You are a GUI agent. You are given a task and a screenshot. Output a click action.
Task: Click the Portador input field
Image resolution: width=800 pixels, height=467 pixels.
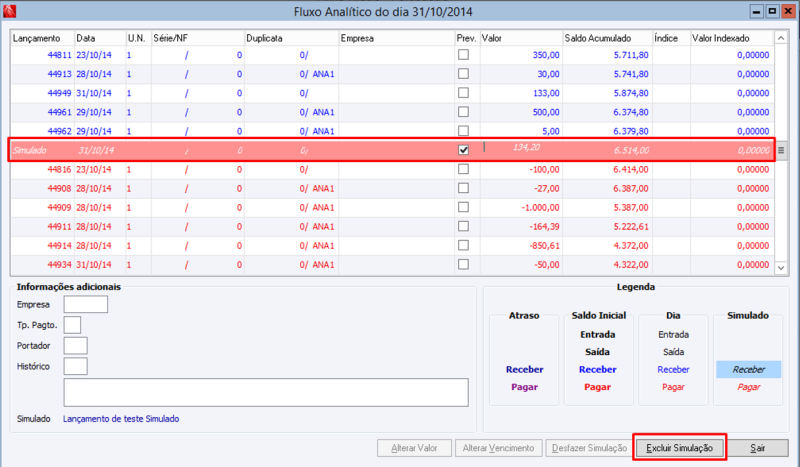click(x=76, y=346)
